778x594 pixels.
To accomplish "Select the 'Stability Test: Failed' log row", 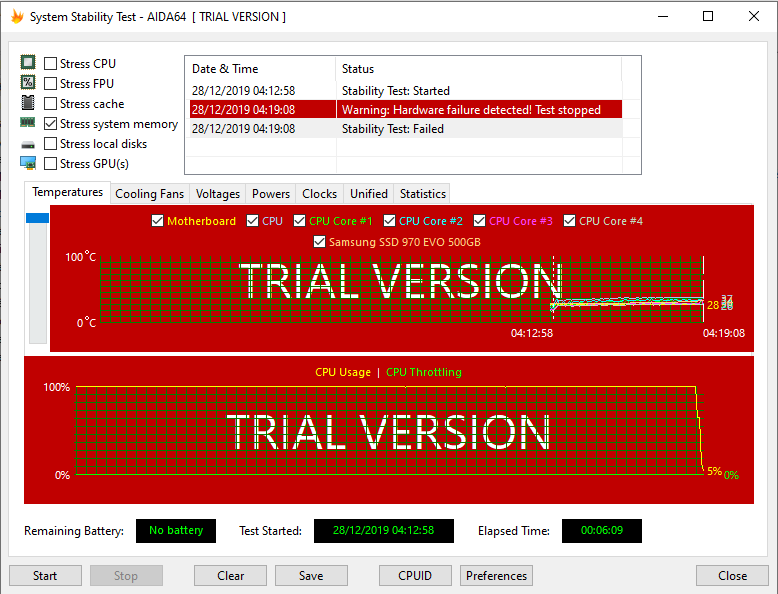I will (x=406, y=129).
